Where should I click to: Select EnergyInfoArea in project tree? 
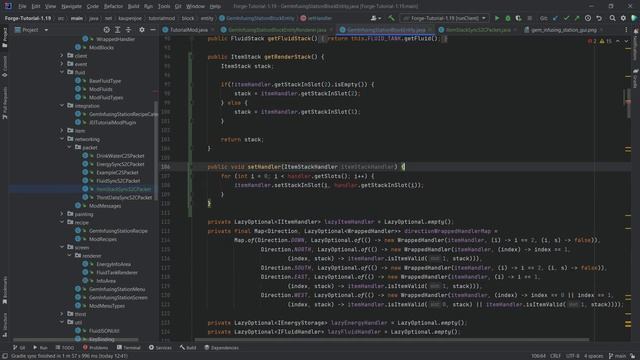(x=113, y=264)
